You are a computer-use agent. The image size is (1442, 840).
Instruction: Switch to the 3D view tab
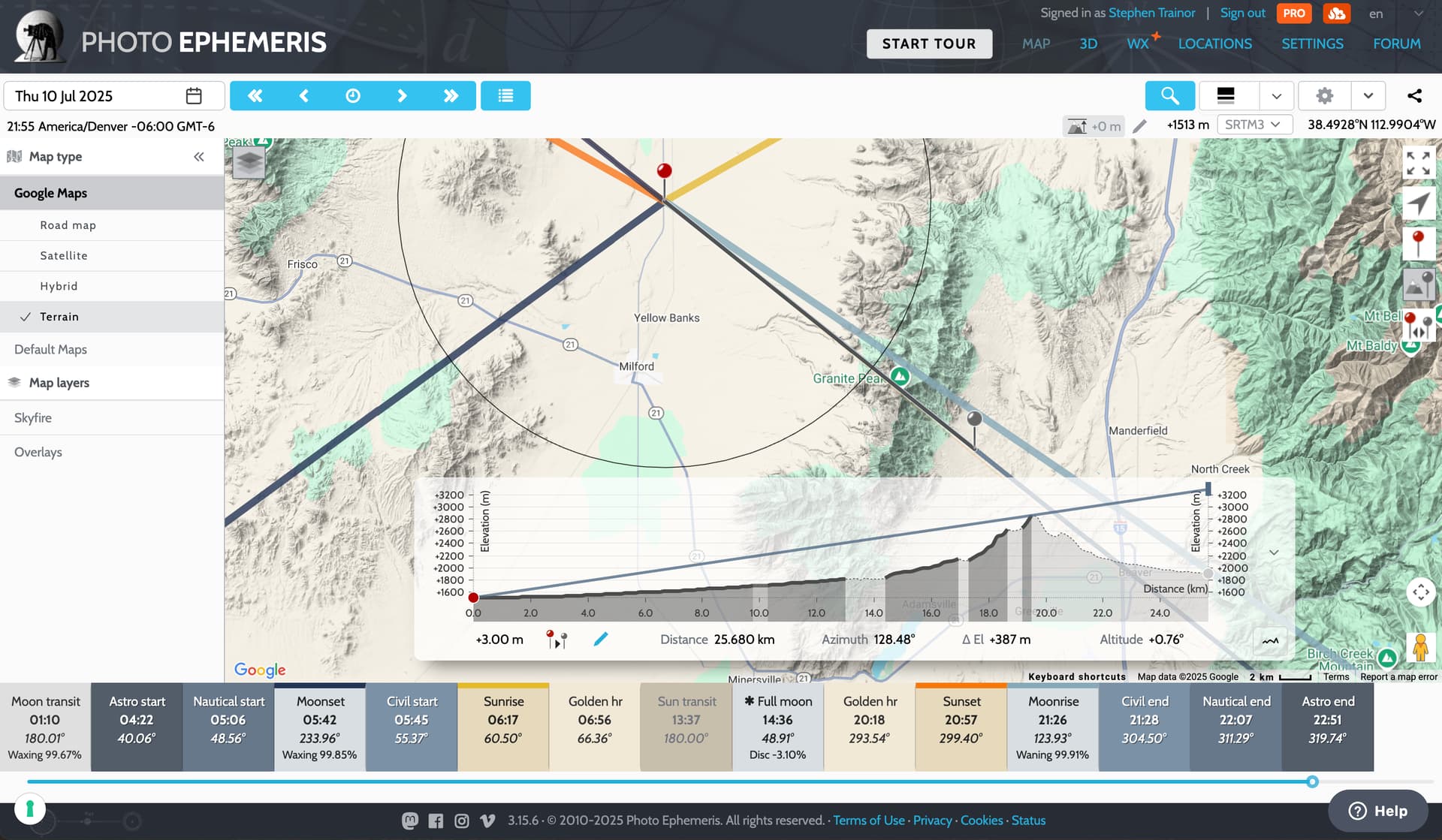point(1088,44)
